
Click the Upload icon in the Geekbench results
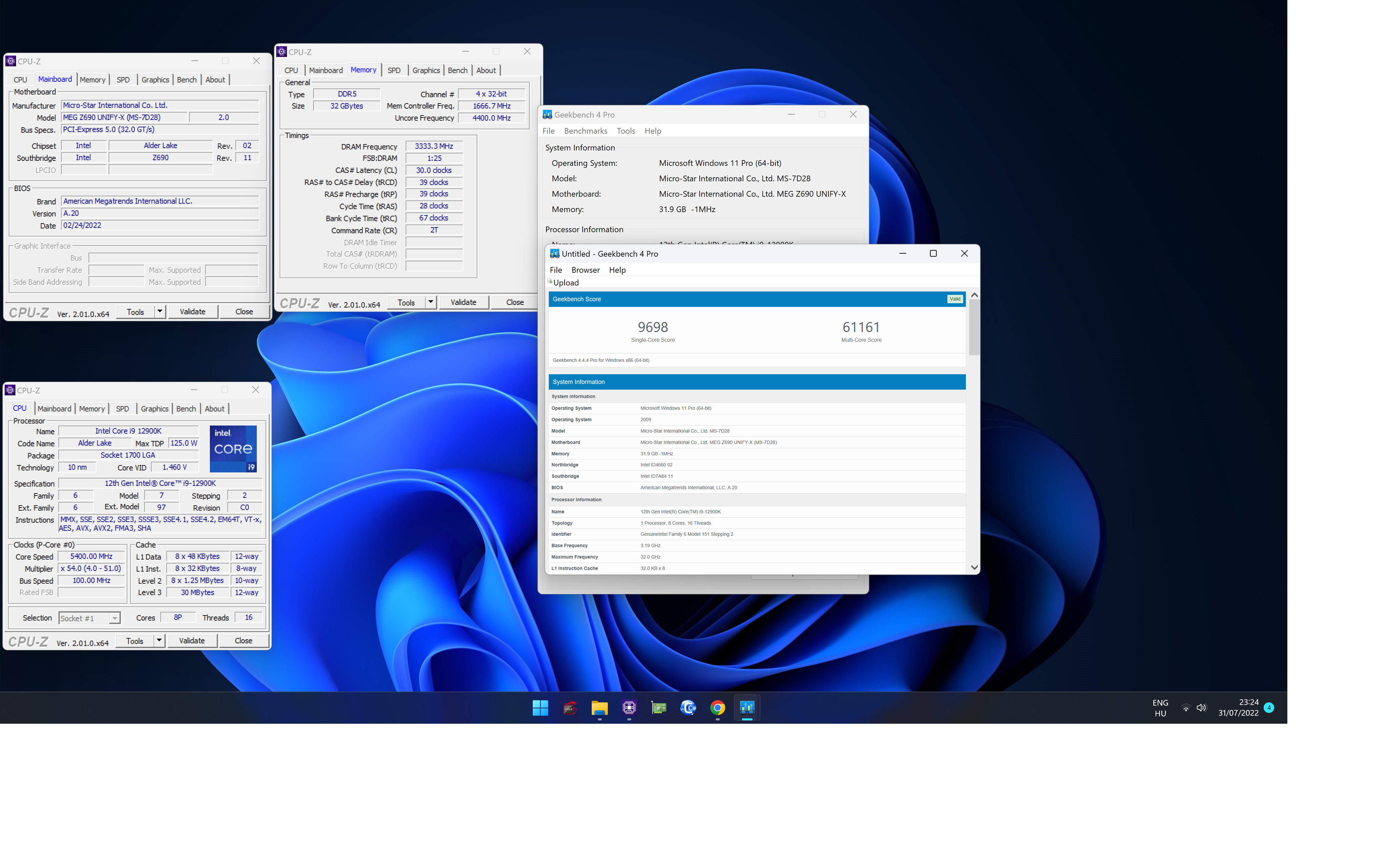550,281
